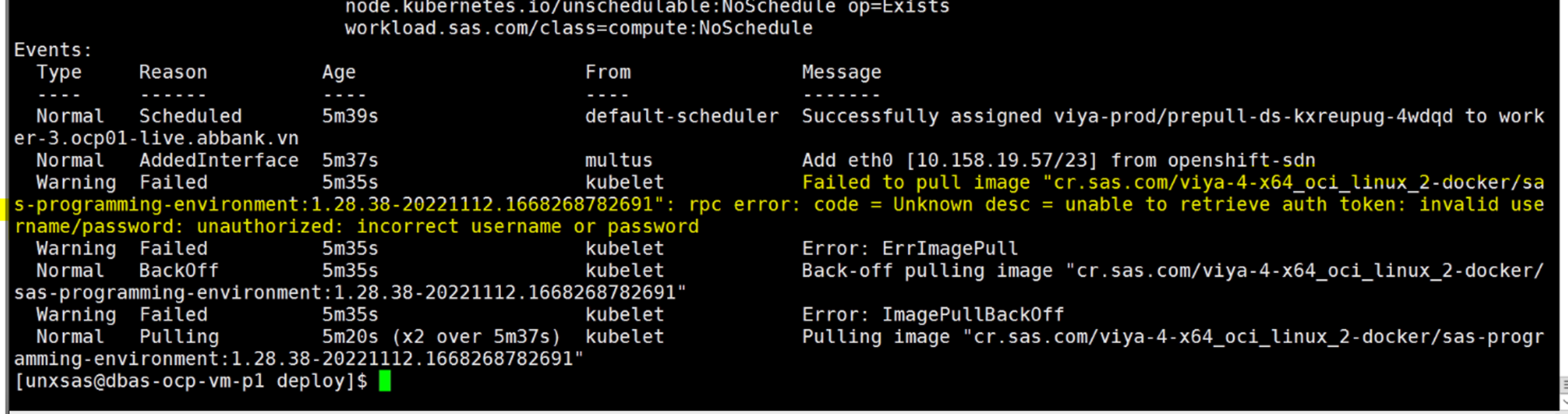The height and width of the screenshot is (414, 1568).
Task: Click the "Type" column header
Action: point(59,72)
